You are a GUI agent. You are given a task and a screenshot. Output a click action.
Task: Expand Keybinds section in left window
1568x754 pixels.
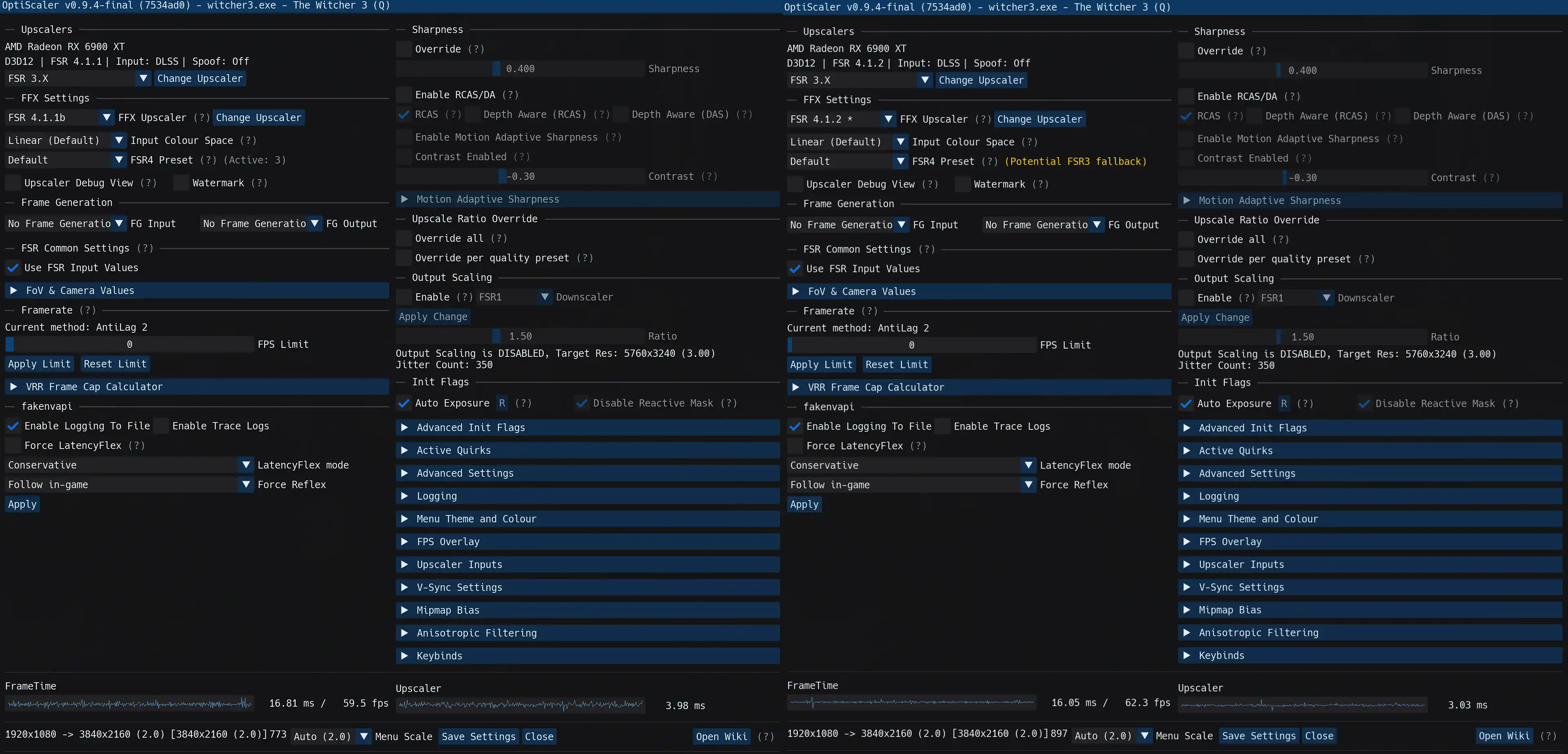587,656
